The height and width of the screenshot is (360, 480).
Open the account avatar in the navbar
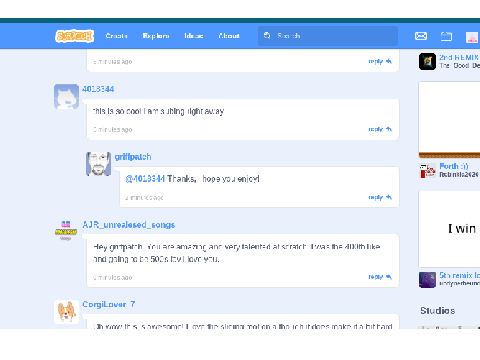472,37
